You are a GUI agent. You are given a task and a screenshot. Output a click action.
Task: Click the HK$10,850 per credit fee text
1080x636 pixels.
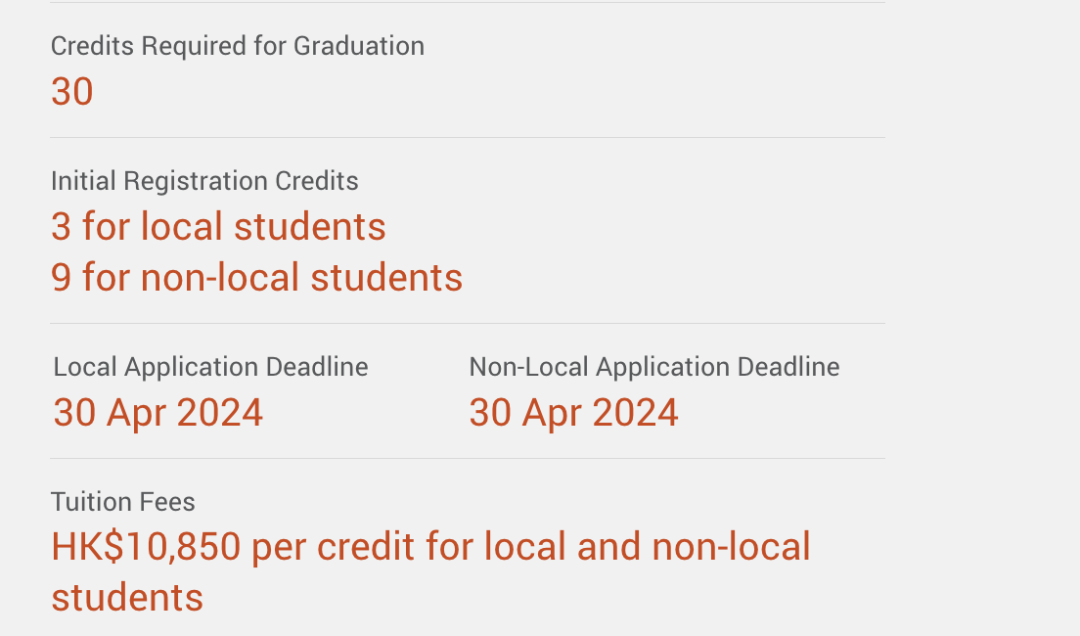click(430, 572)
